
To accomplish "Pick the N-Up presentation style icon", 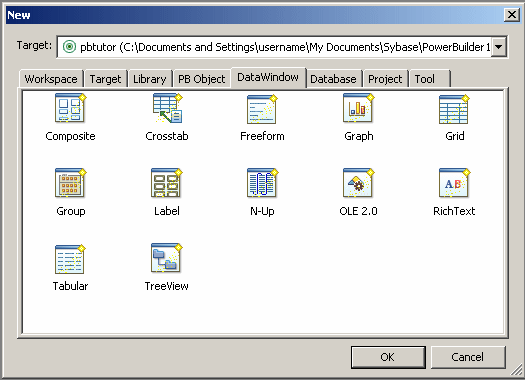I will [x=262, y=183].
